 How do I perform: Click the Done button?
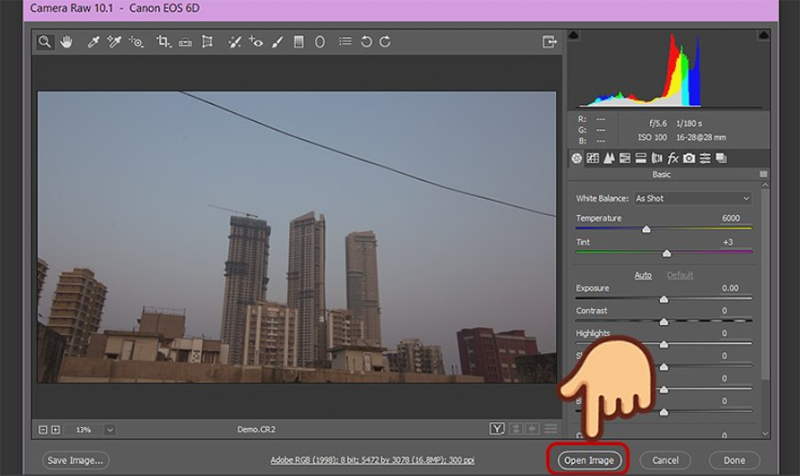tap(734, 460)
